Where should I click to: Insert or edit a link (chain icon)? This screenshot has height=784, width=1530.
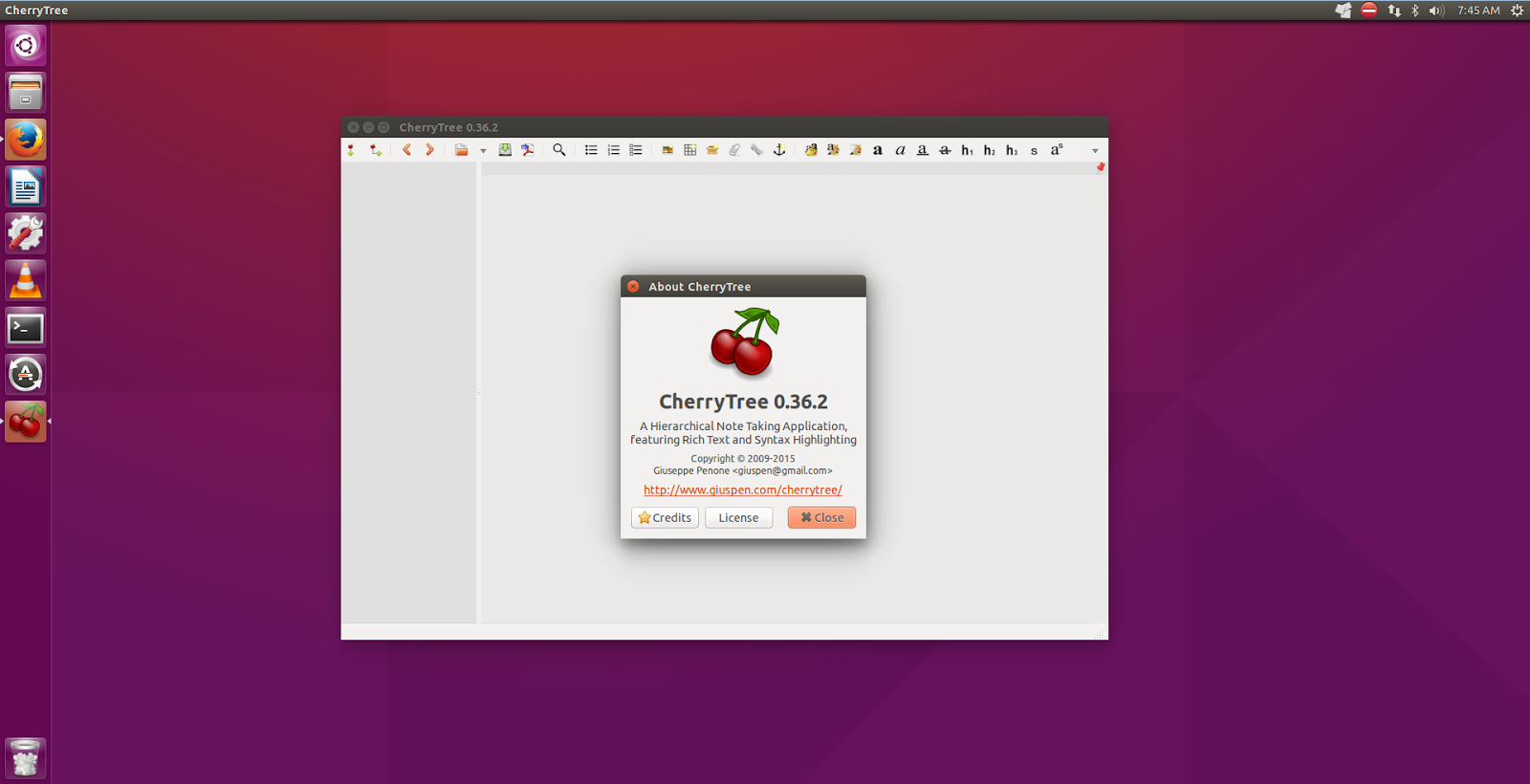pyautogui.click(x=756, y=150)
